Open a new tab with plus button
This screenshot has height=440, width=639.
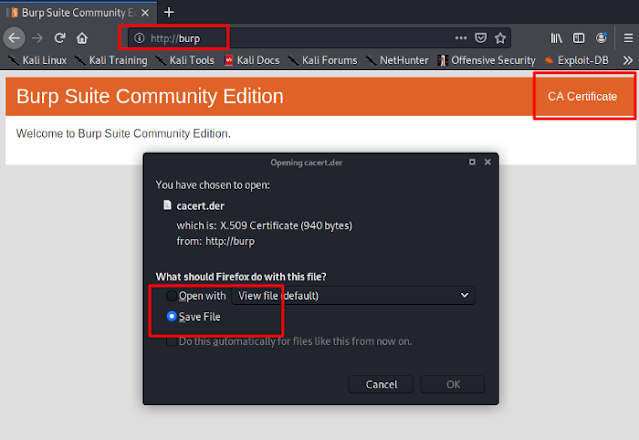[169, 13]
